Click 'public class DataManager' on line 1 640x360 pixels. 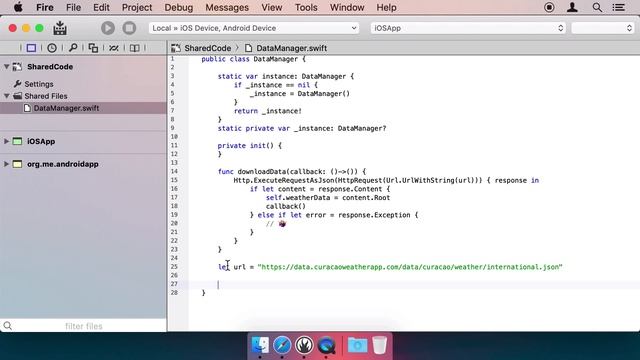click(x=249, y=59)
